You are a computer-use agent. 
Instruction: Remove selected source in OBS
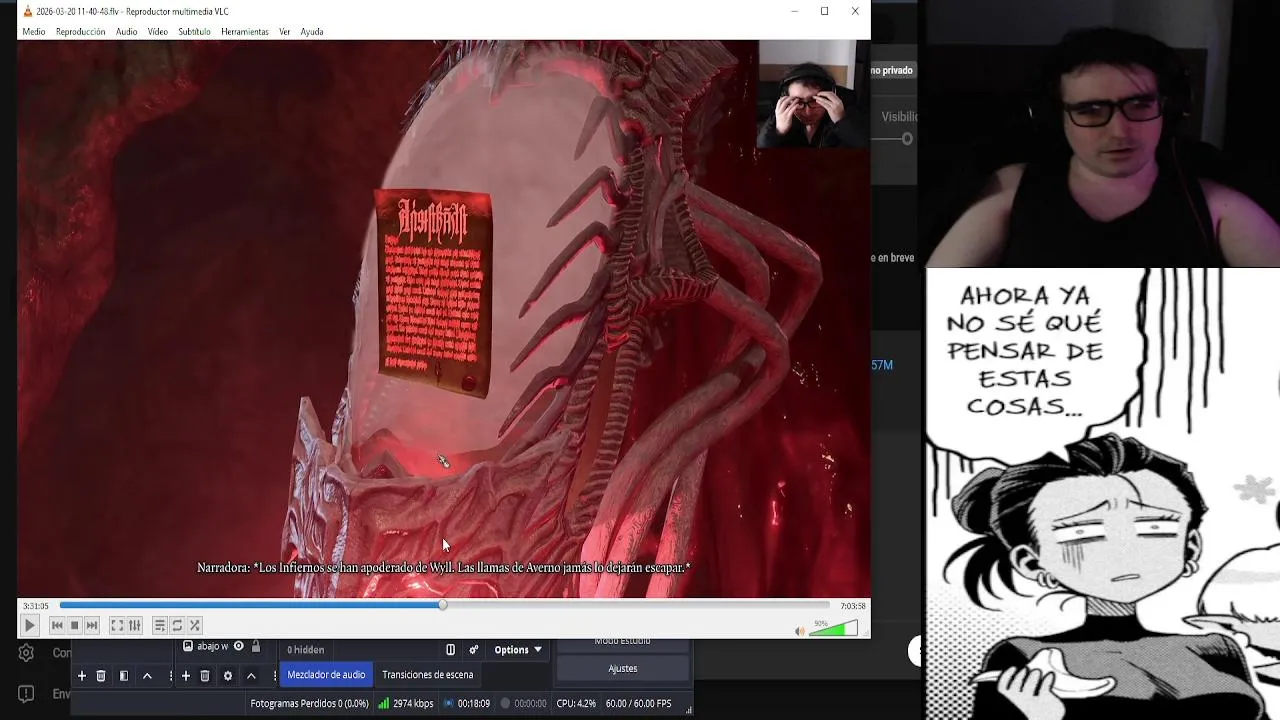(x=205, y=676)
